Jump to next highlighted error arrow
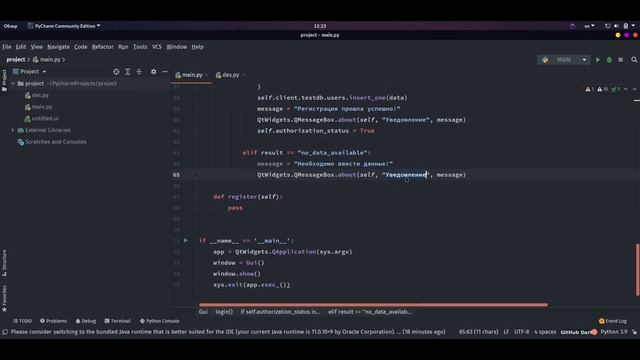The height and width of the screenshot is (360, 640). pyautogui.click(x=634, y=89)
